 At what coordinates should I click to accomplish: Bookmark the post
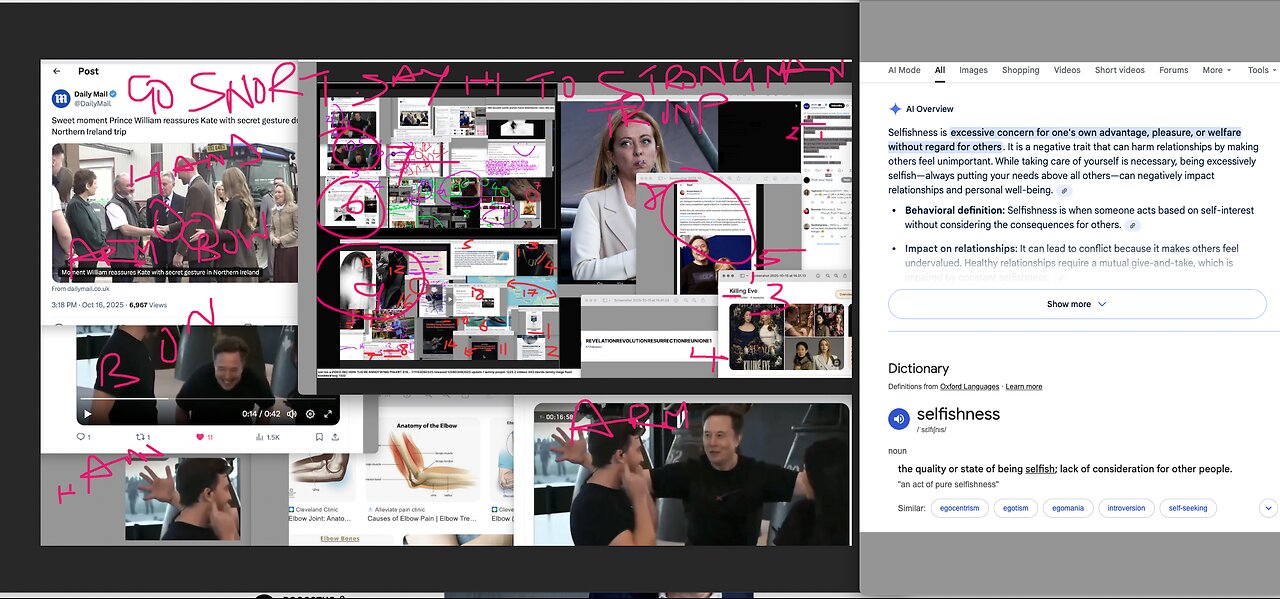319,437
